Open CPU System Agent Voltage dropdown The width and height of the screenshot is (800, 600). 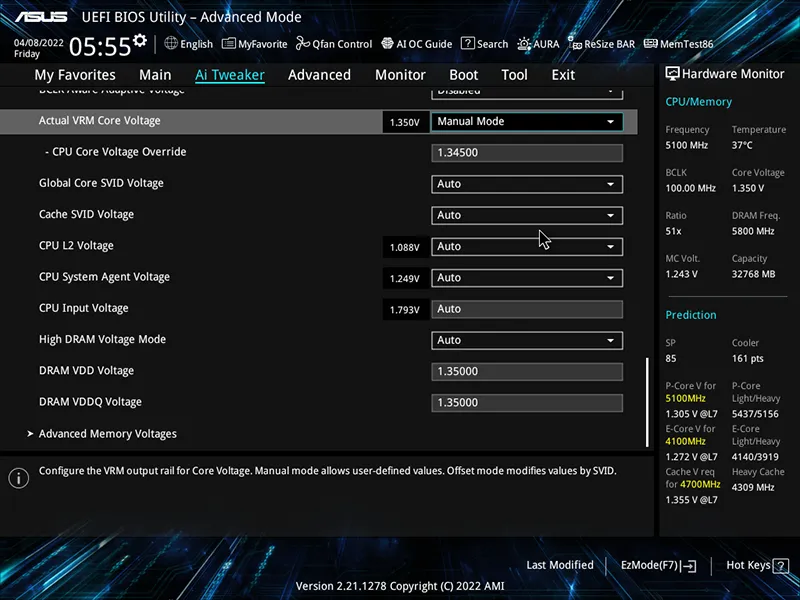[x=527, y=278]
